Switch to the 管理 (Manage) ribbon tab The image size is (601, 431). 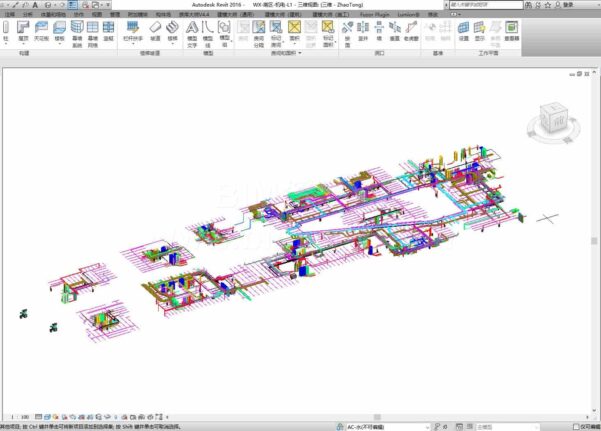[x=115, y=15]
